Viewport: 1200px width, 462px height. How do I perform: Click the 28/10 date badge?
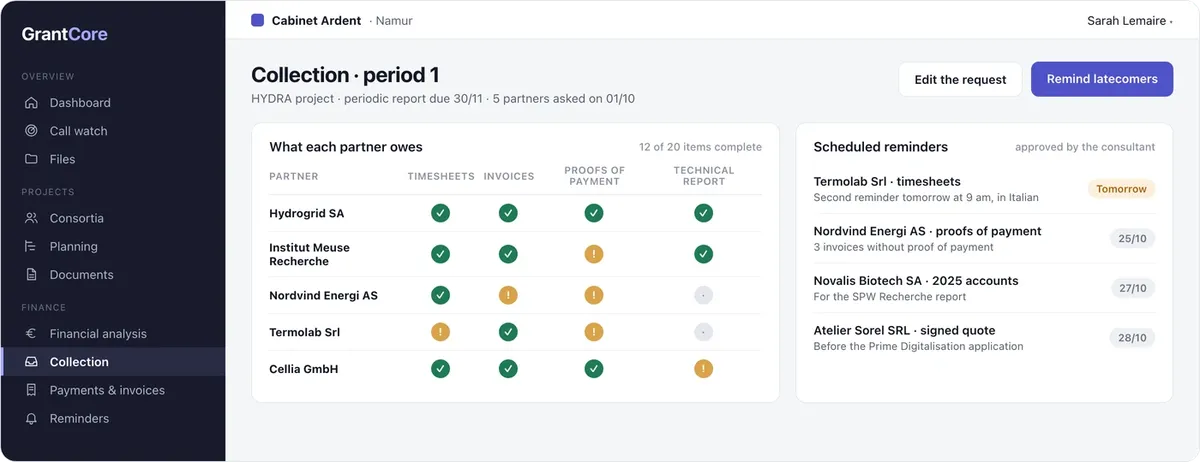[1133, 338]
